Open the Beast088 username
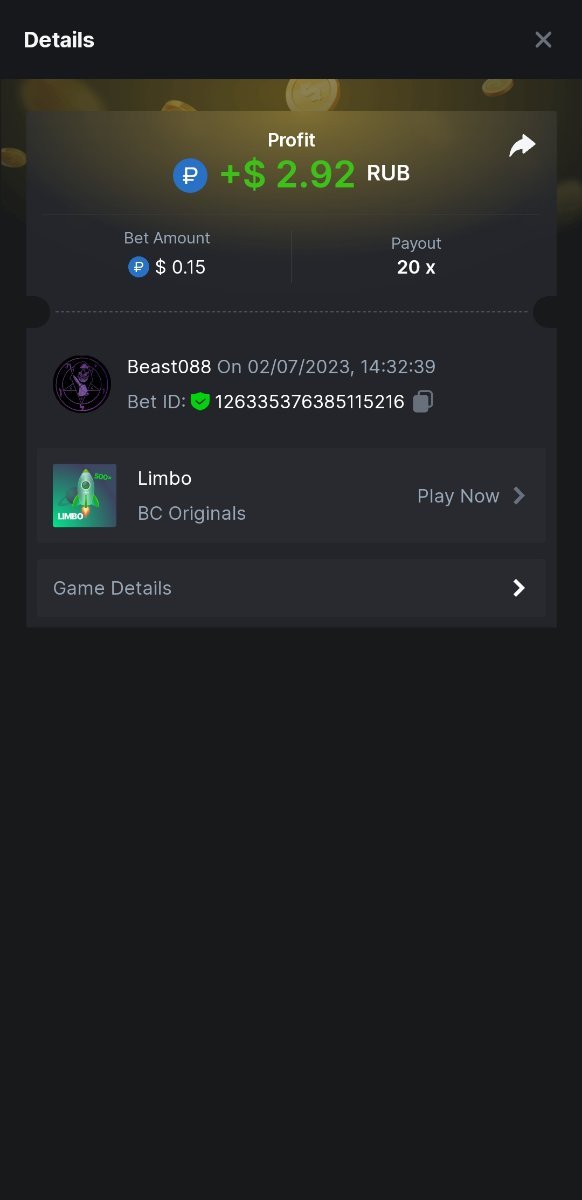This screenshot has width=582, height=1200. click(169, 367)
